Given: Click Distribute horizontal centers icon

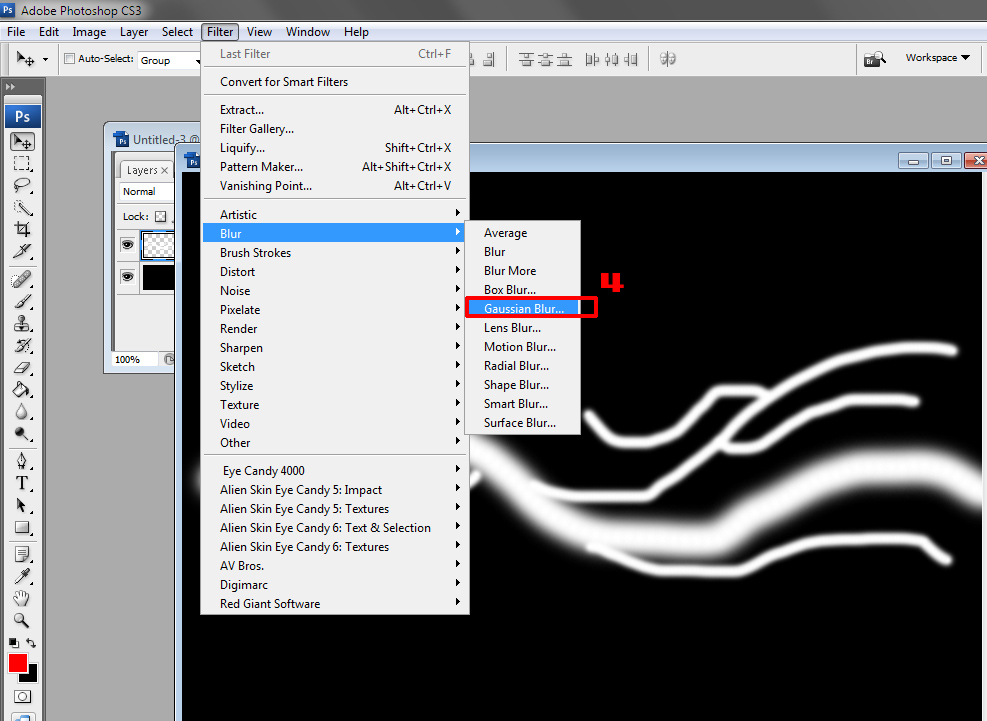Looking at the screenshot, I should (x=611, y=59).
